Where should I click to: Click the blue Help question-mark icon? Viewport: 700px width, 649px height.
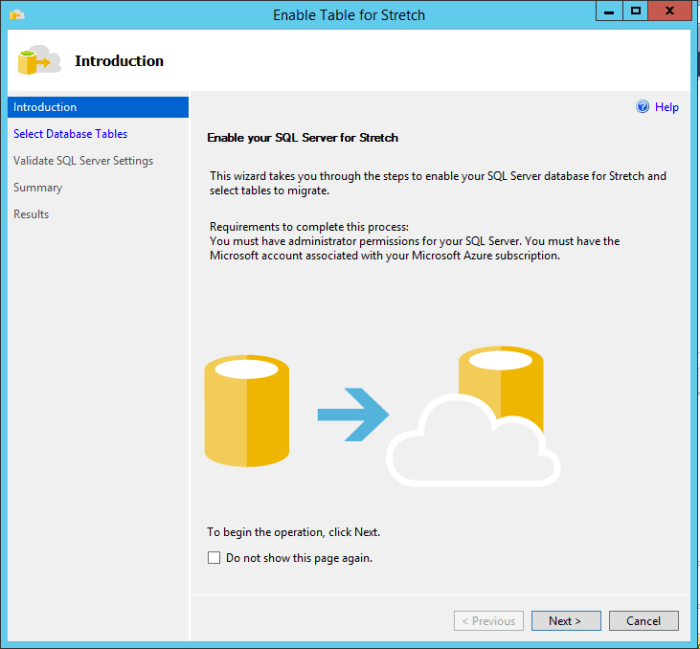(642, 107)
